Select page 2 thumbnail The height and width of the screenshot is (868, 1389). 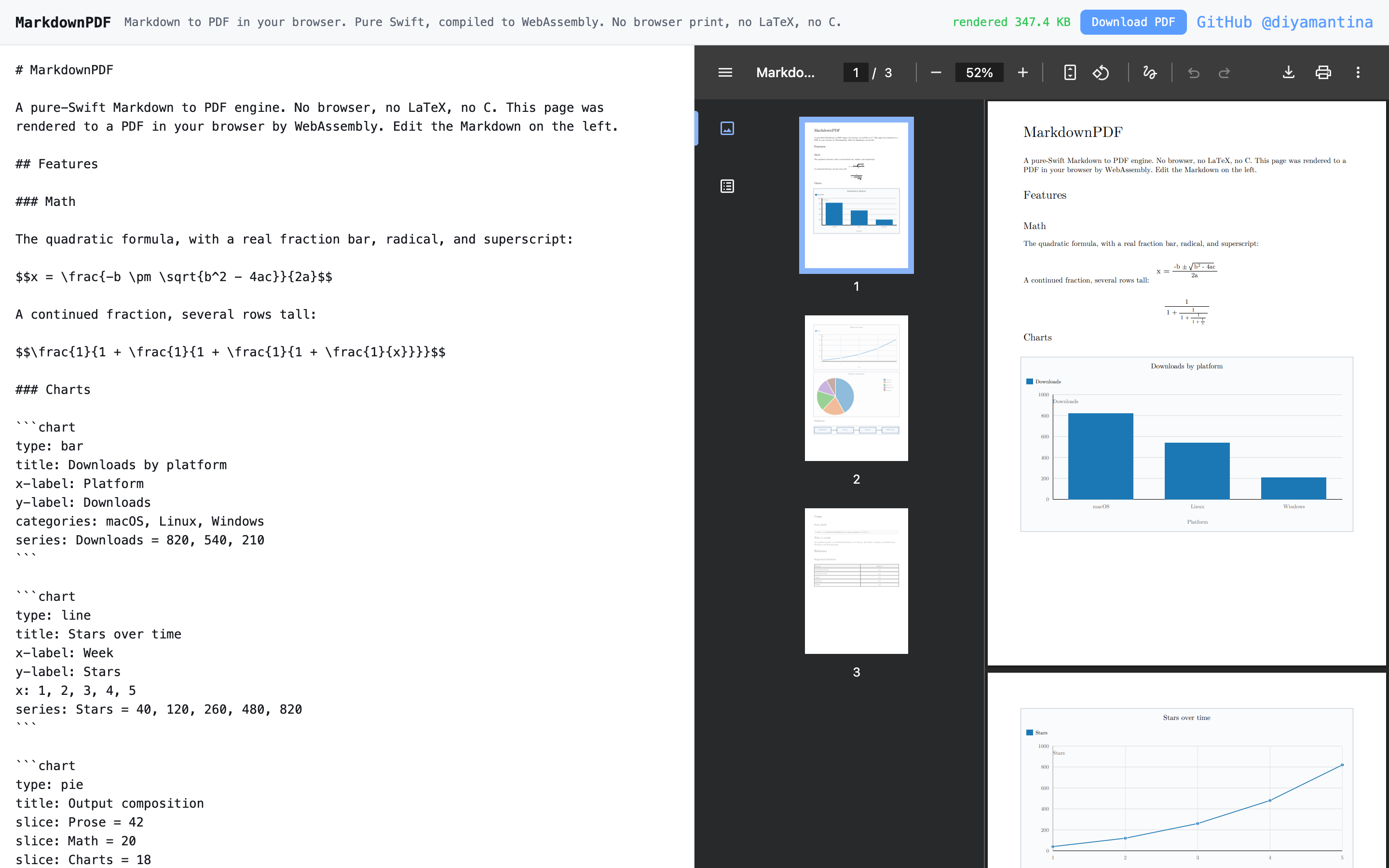tap(856, 388)
